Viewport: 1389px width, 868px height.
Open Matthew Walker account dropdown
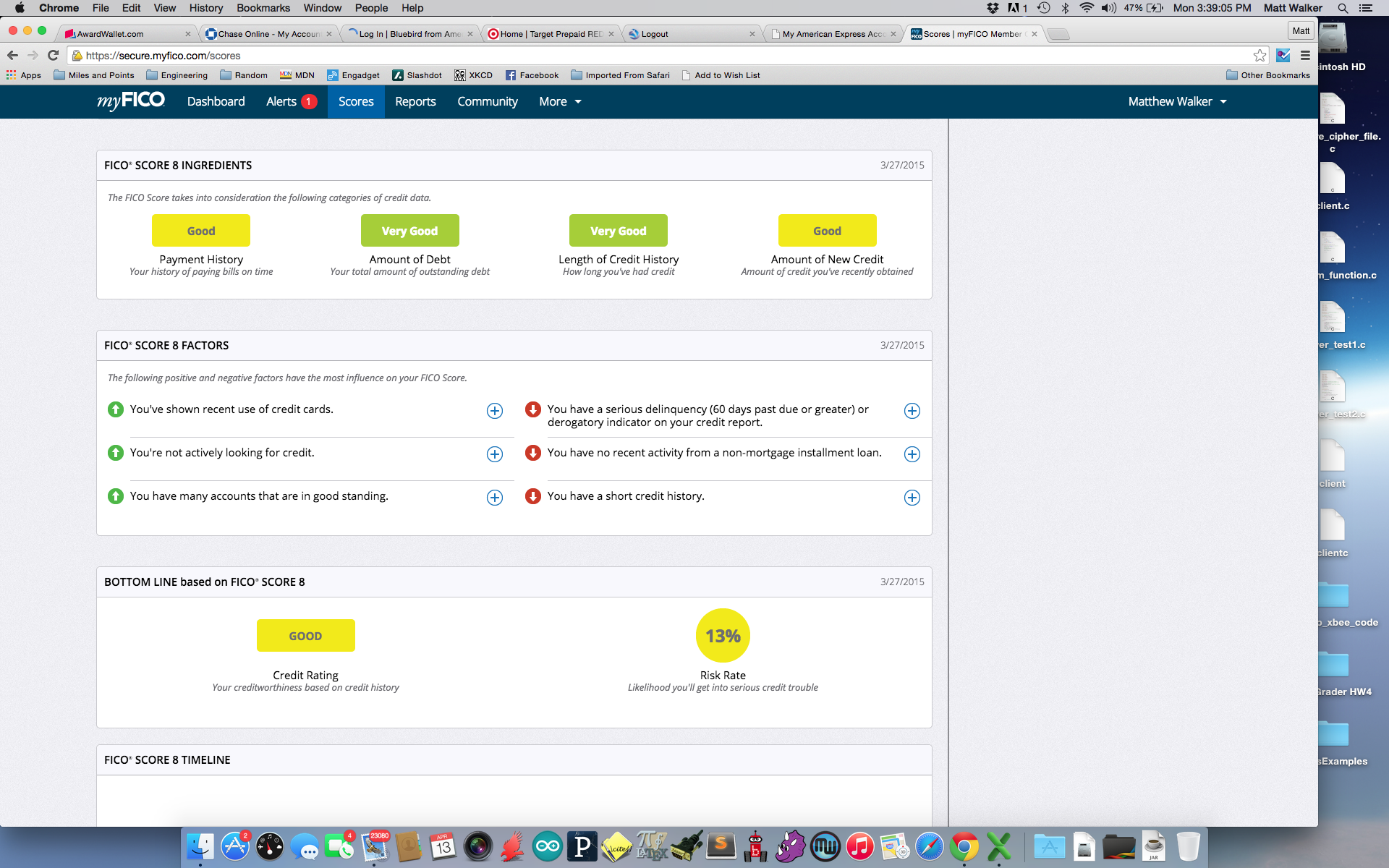pyautogui.click(x=1177, y=101)
